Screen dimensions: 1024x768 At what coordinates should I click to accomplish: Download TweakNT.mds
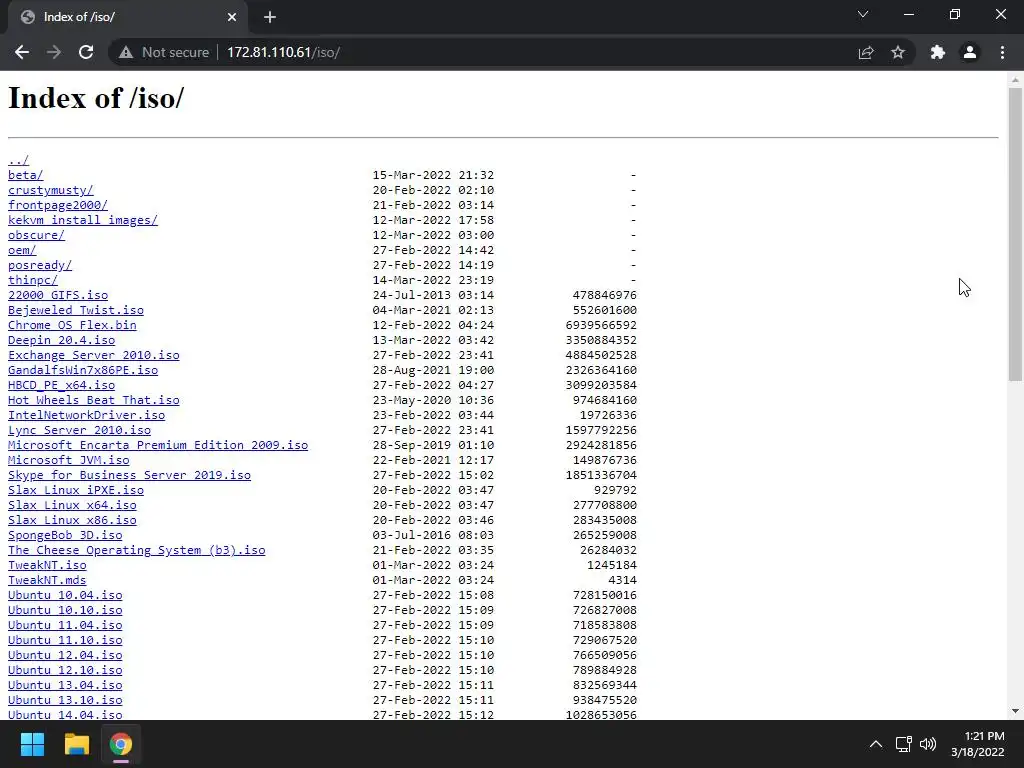[47, 581]
